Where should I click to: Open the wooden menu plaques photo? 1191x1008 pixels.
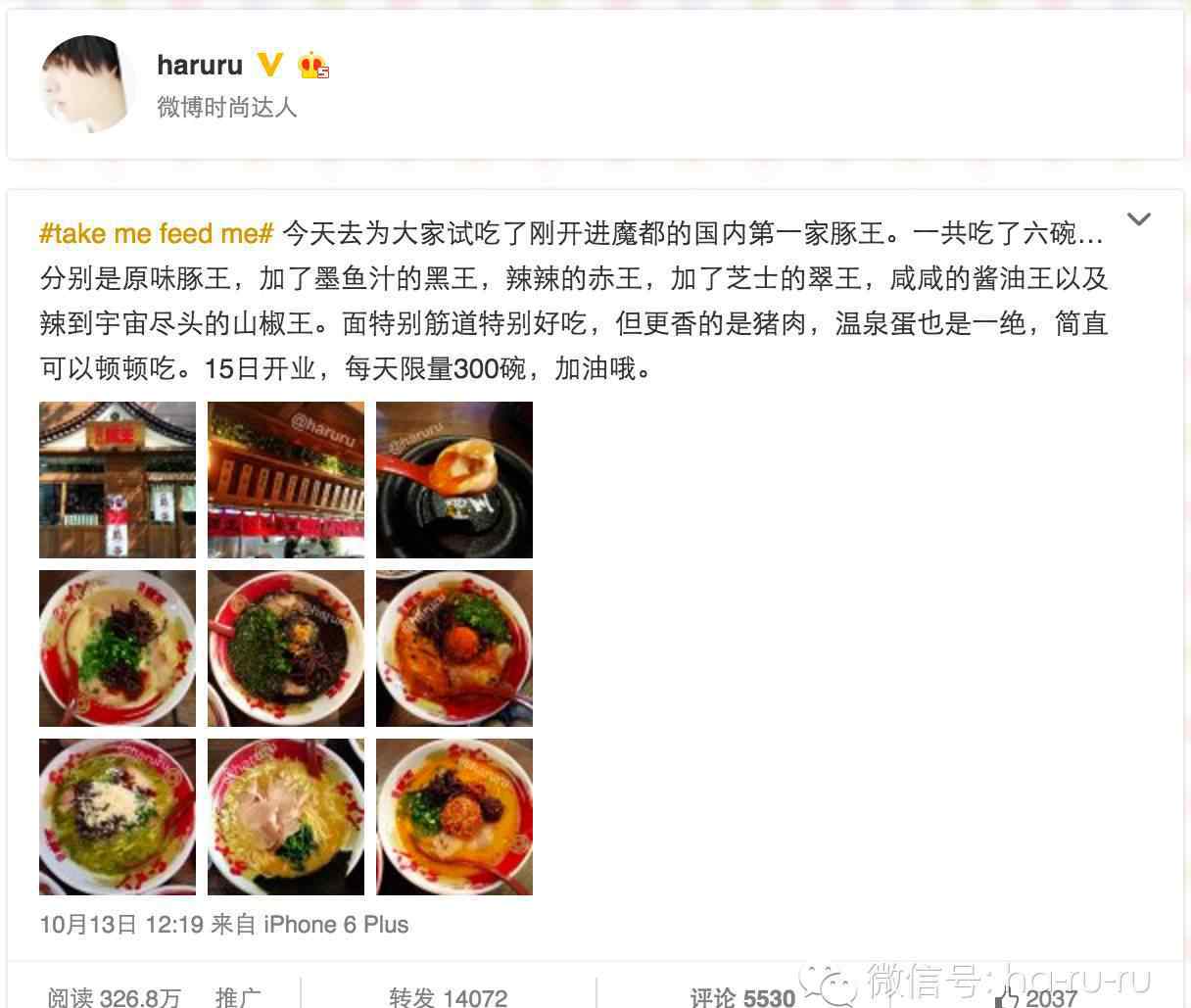[x=286, y=480]
